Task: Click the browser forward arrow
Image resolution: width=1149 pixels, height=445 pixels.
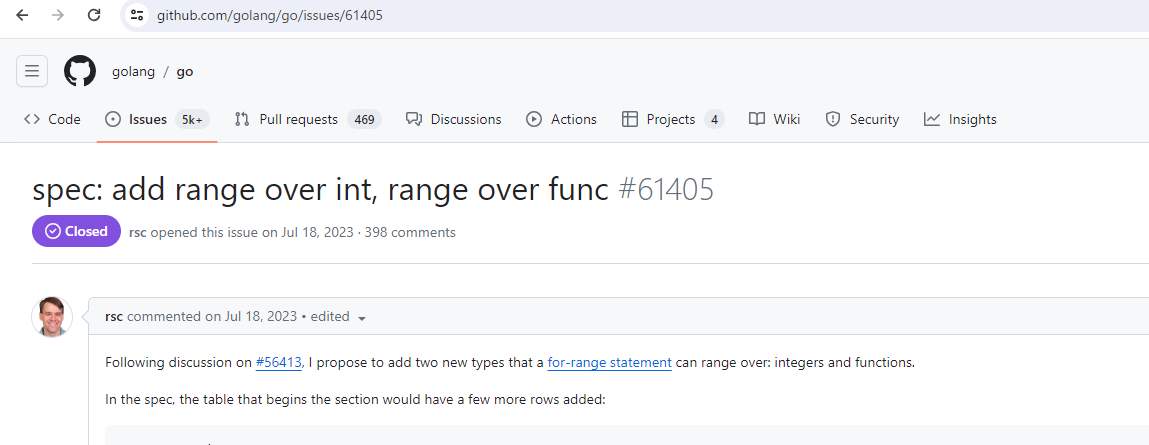Action: [x=59, y=15]
